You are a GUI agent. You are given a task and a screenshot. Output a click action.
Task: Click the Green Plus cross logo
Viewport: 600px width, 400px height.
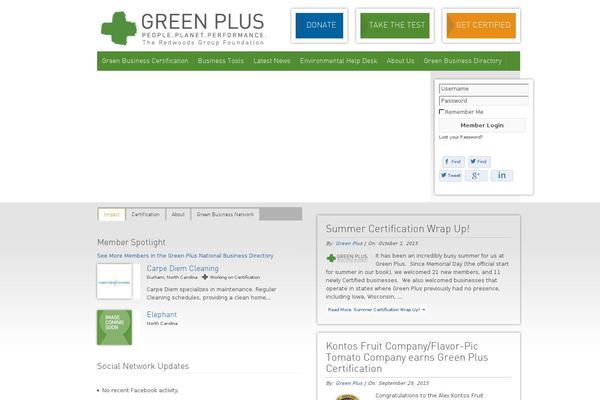pyautogui.click(x=119, y=28)
